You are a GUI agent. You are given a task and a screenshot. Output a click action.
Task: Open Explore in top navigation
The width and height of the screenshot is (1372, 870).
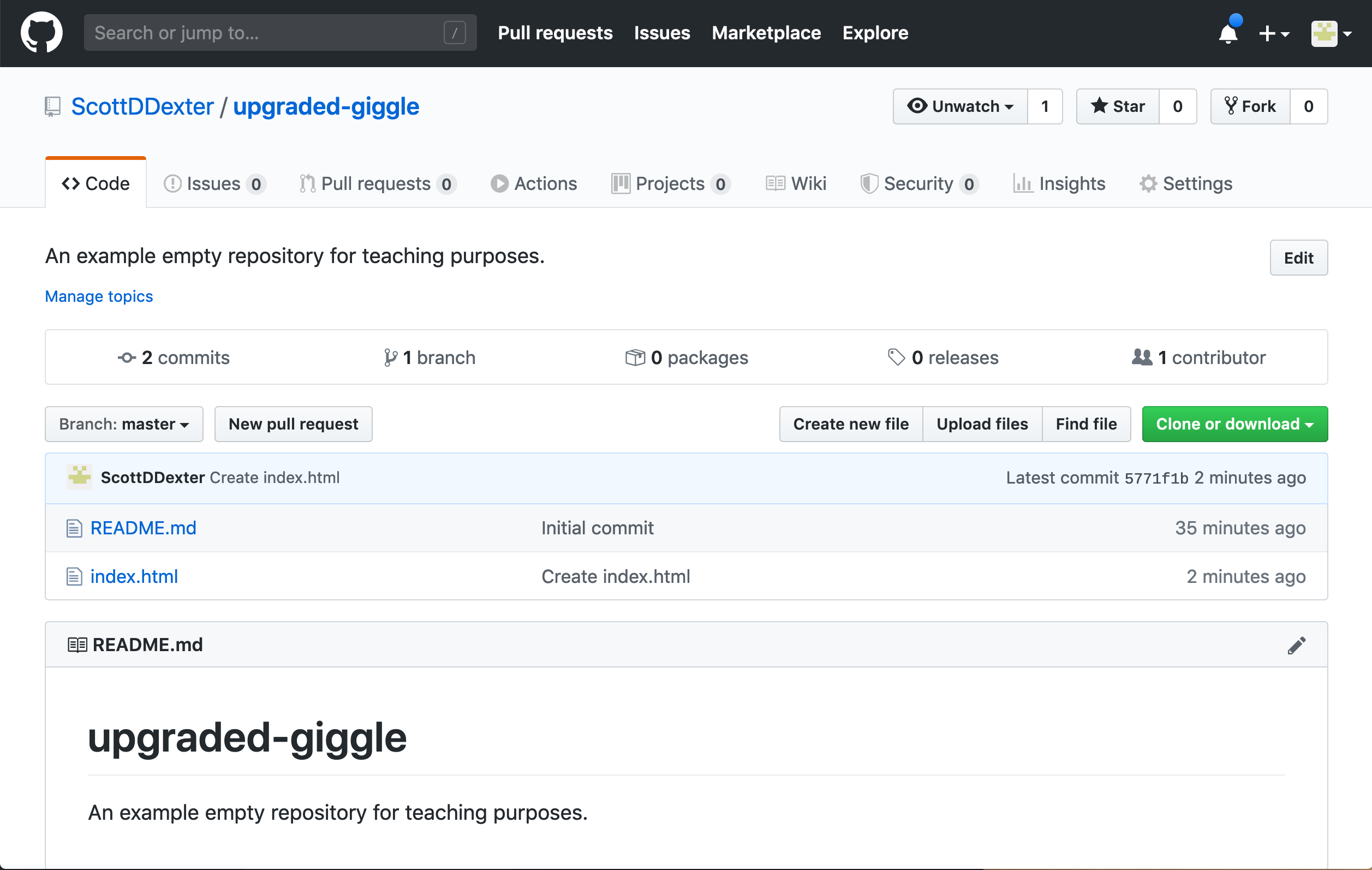coord(875,33)
